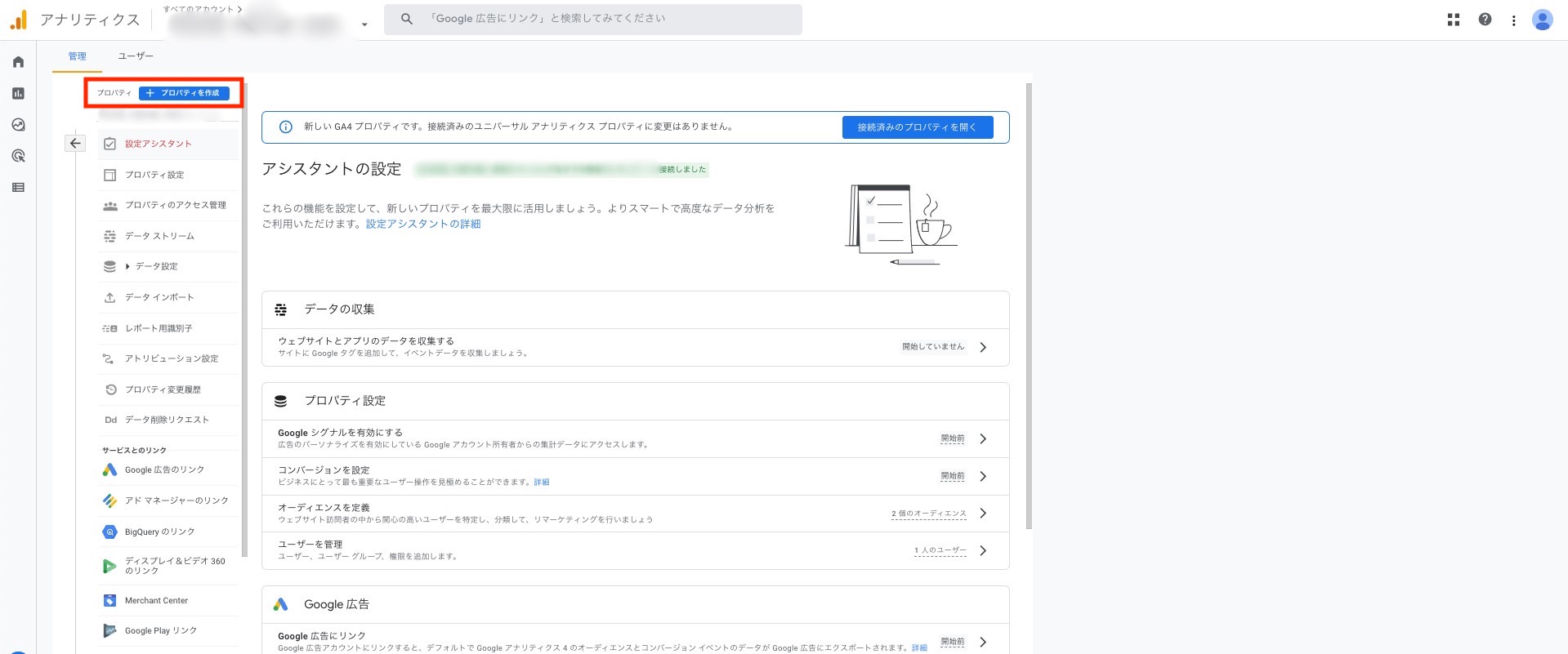Open the Reports bar-chart icon
1568x654 pixels.
click(18, 93)
